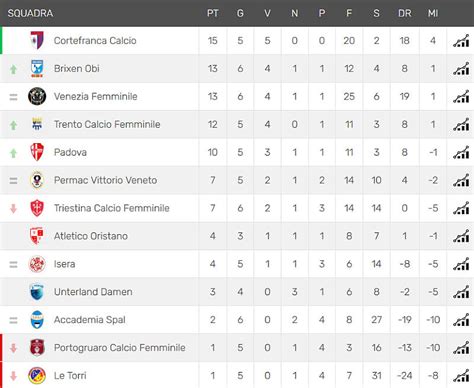Open the trend chart icon in Padova row

tap(461, 153)
